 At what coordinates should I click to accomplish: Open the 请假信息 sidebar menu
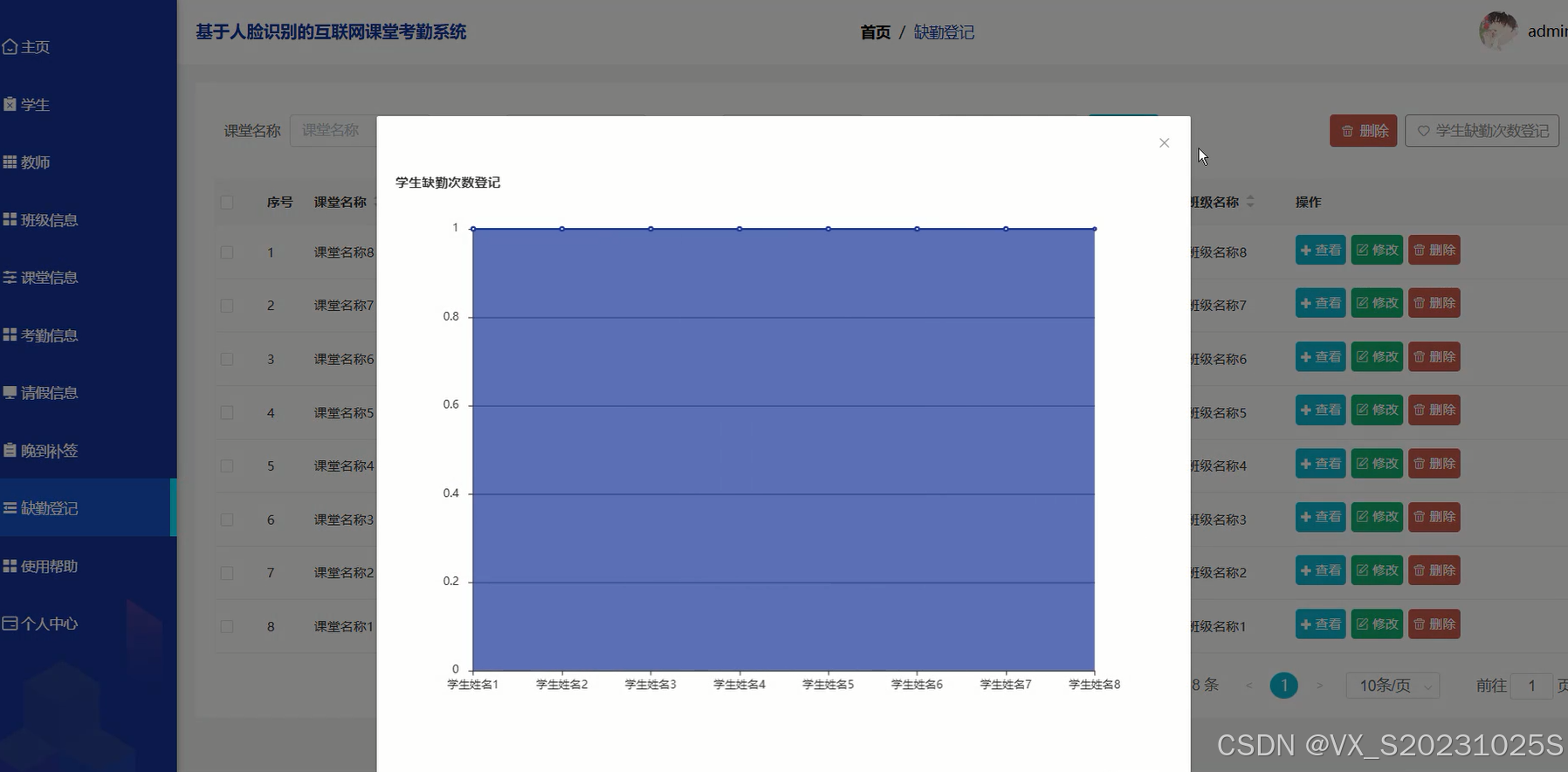tap(87, 393)
